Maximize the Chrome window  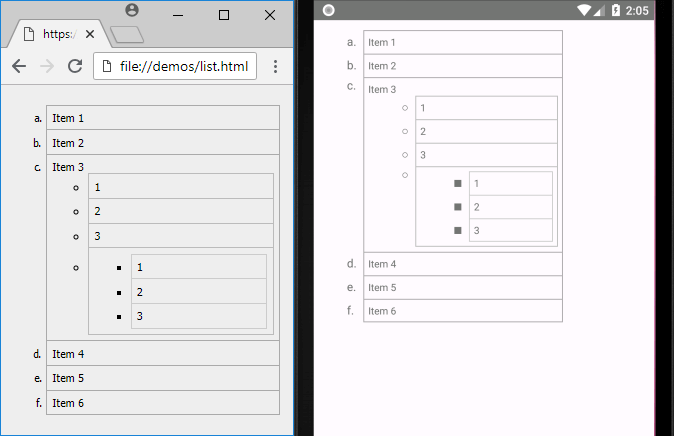[x=224, y=15]
